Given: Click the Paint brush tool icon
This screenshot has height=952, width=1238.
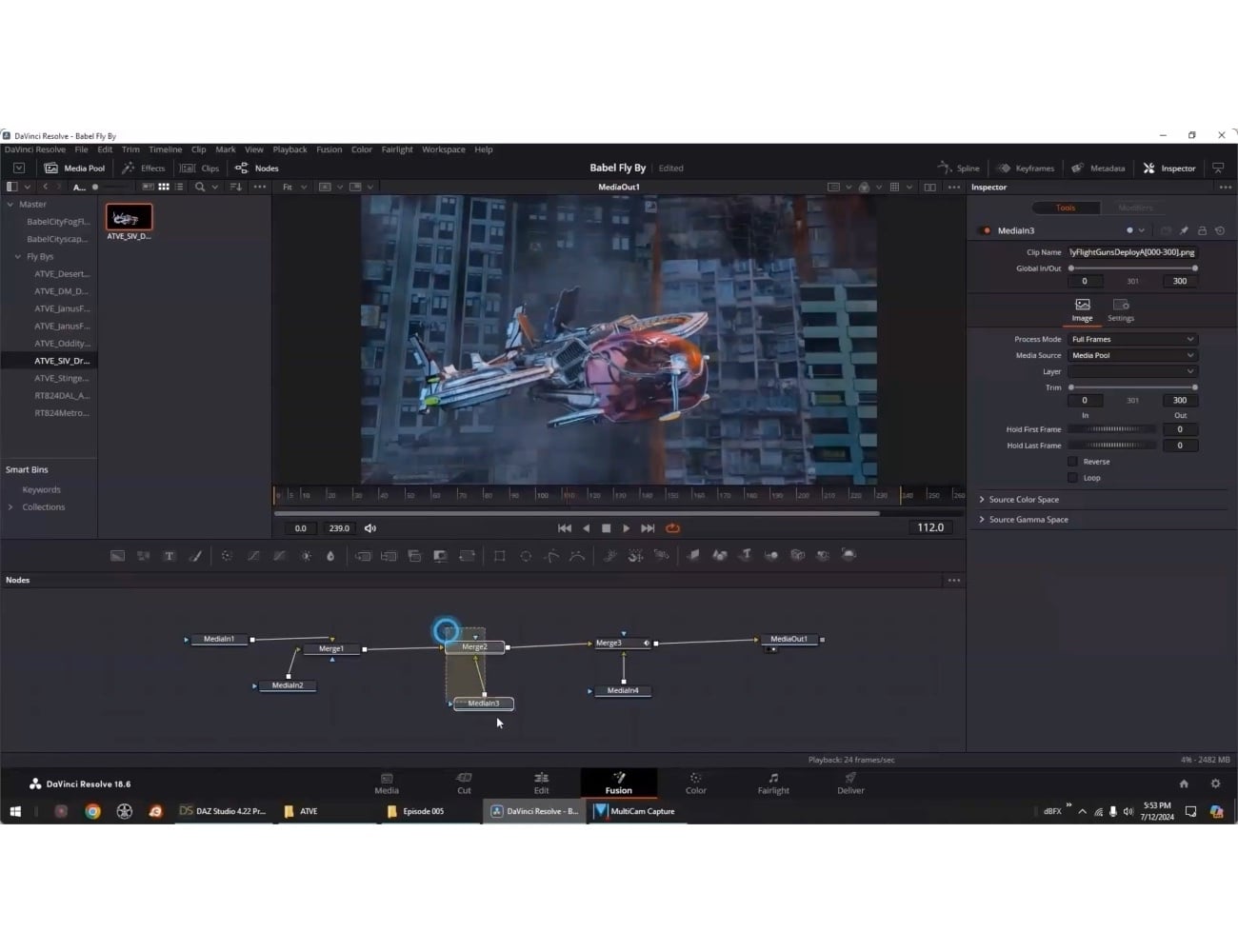Looking at the screenshot, I should [195, 556].
